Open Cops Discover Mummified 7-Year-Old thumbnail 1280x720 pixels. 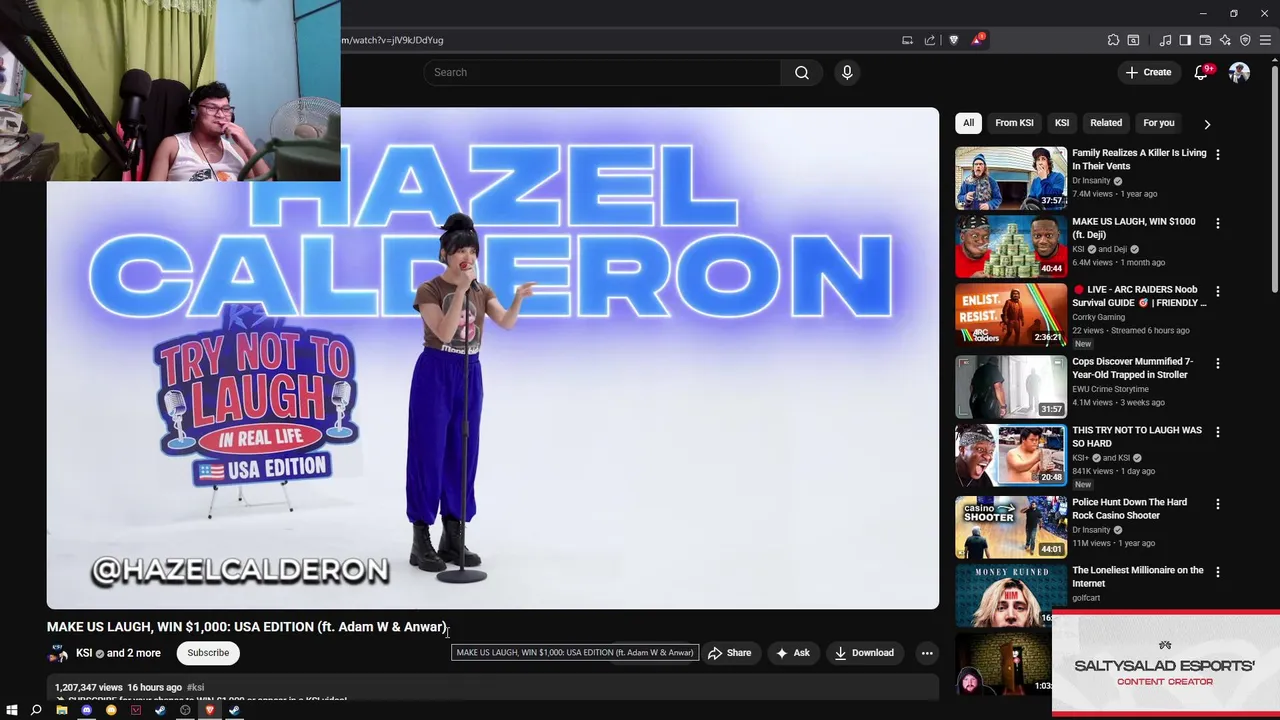pos(1010,386)
